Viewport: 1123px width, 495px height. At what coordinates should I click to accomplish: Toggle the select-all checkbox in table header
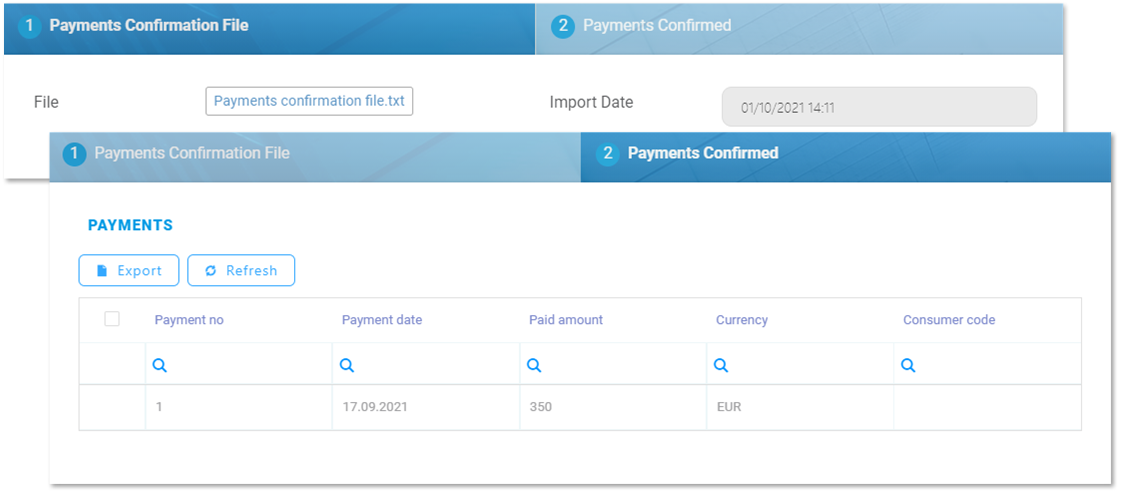[x=112, y=319]
